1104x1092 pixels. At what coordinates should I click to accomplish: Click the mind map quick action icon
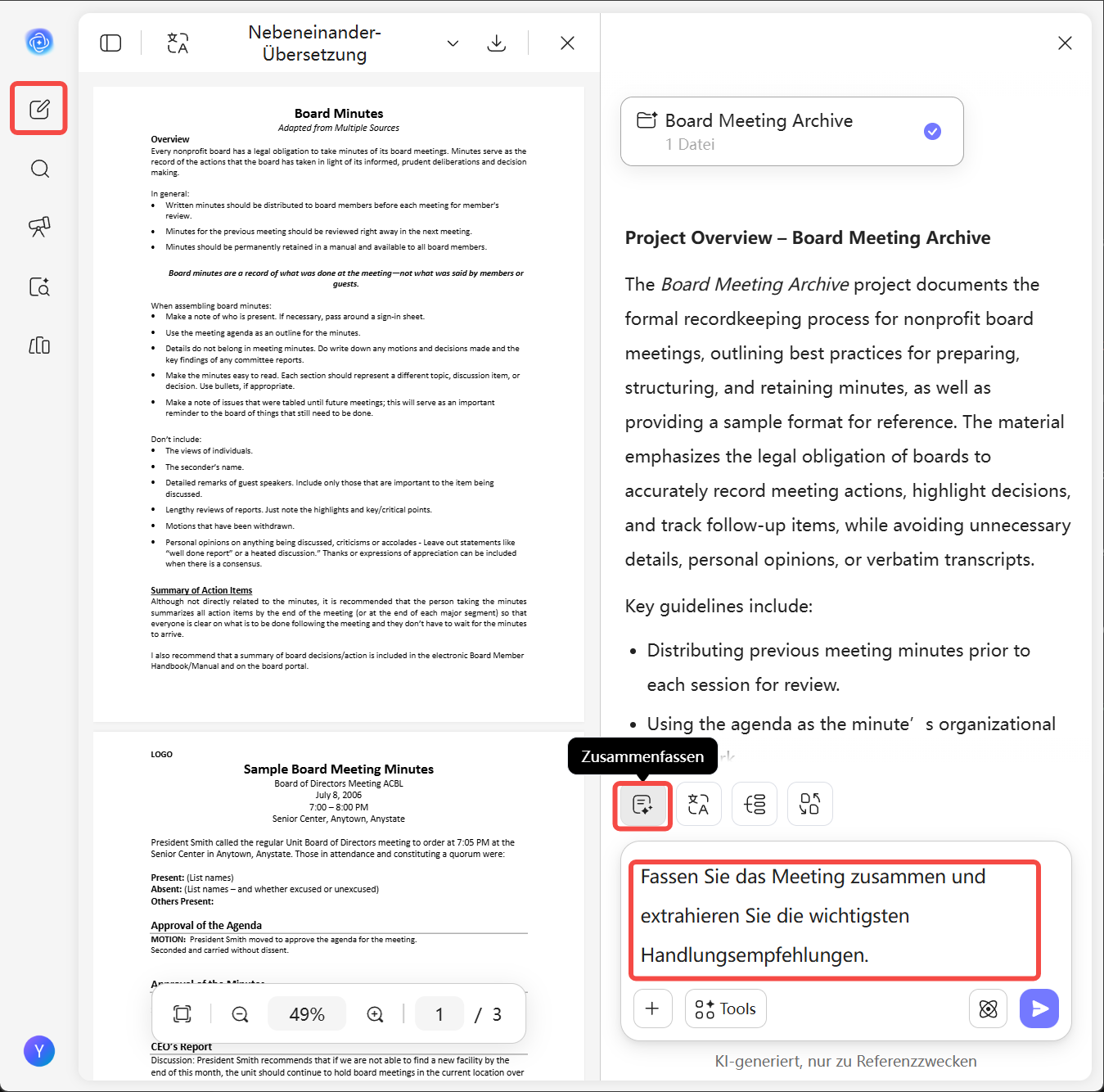tap(754, 805)
